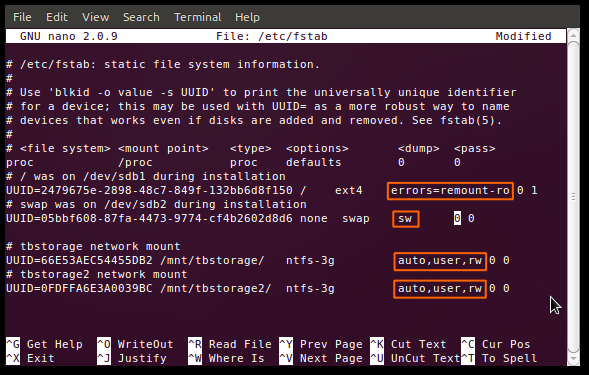Click the UUID=2479675e-2898-48c7 root entry
The width and height of the screenshot is (589, 375).
(x=149, y=191)
